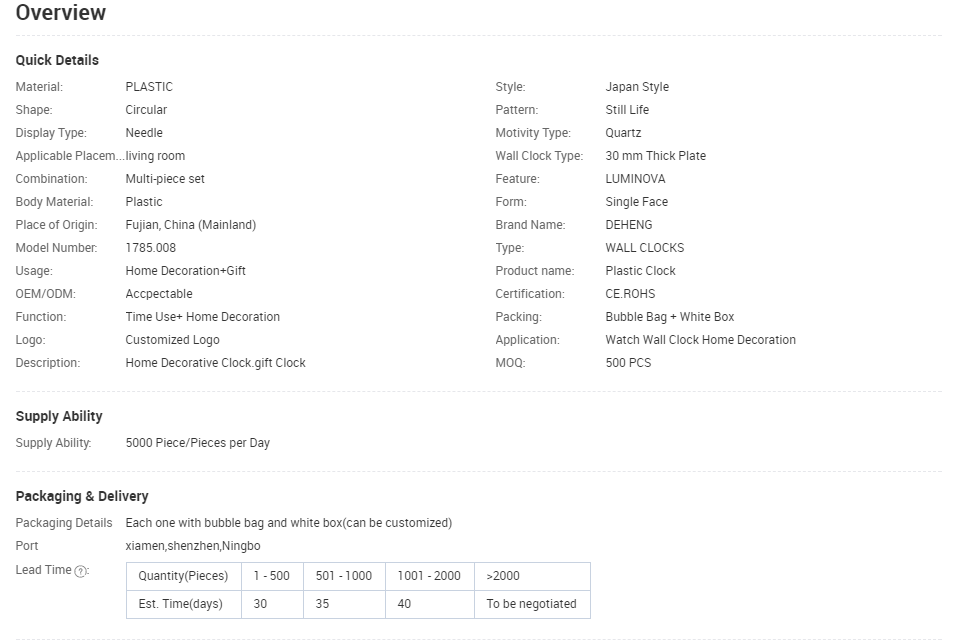The image size is (958, 640).
Task: Select the To be negotiated cell
Action: 531,604
